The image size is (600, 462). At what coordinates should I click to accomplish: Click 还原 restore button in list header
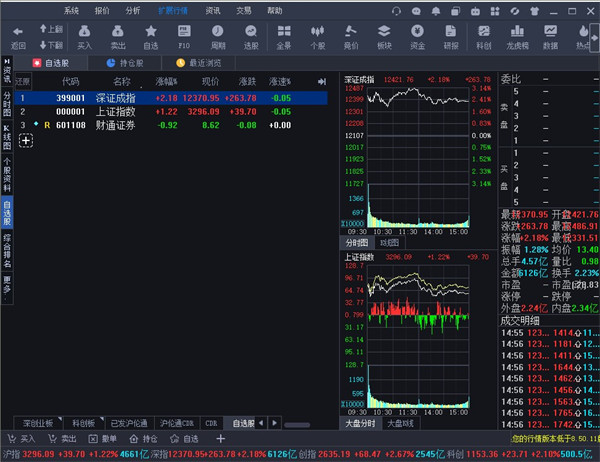pyautogui.click(x=23, y=82)
